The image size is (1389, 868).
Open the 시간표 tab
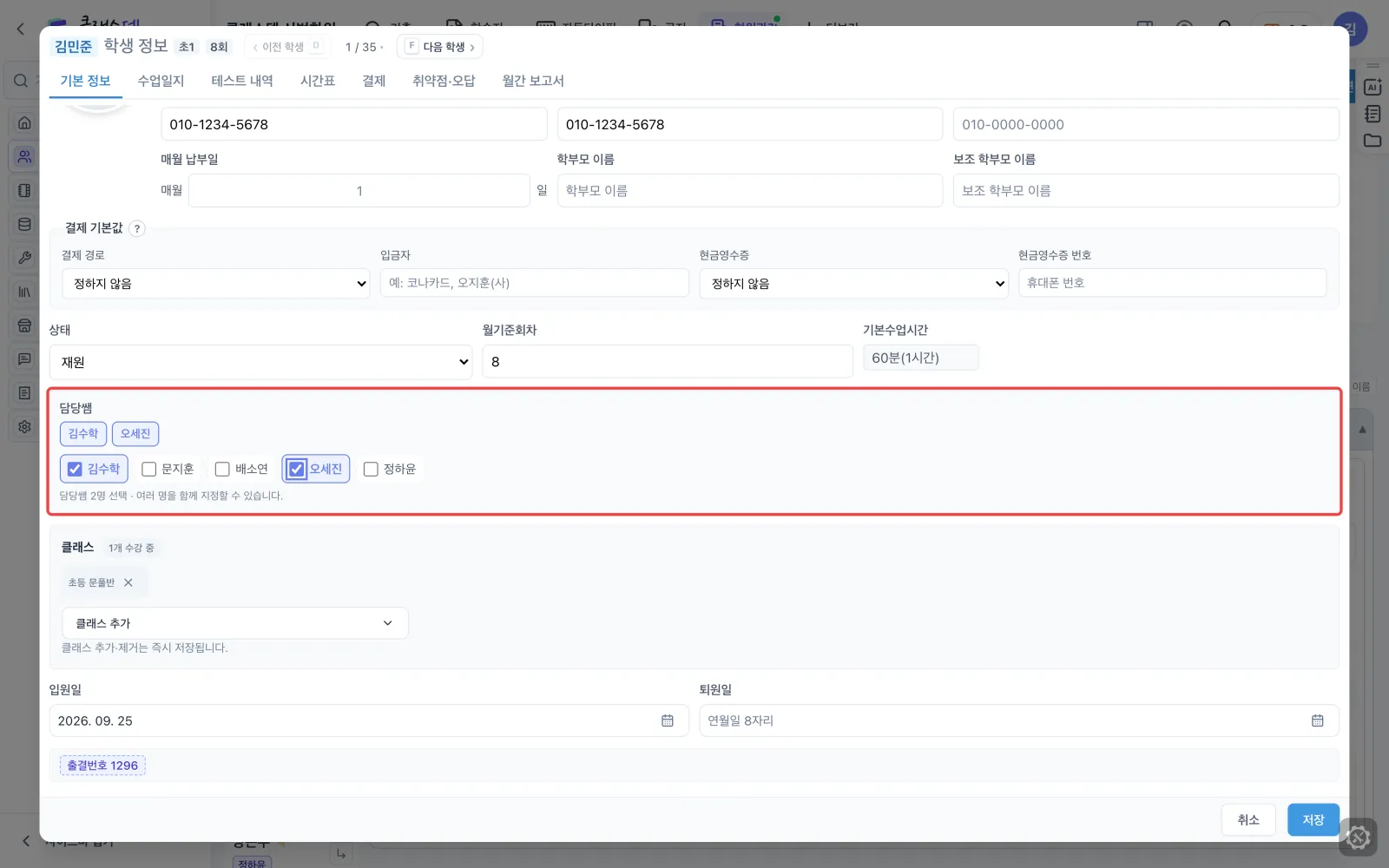(x=318, y=81)
